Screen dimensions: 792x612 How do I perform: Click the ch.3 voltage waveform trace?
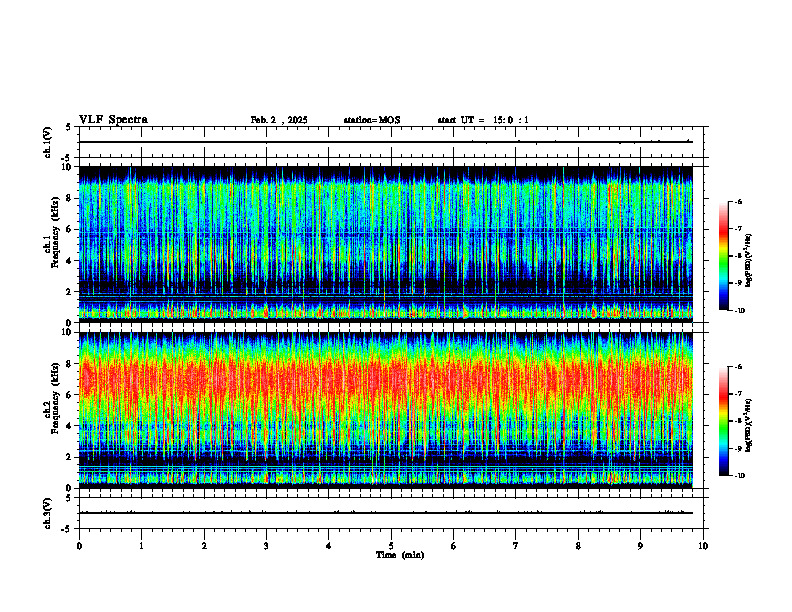click(x=386, y=513)
